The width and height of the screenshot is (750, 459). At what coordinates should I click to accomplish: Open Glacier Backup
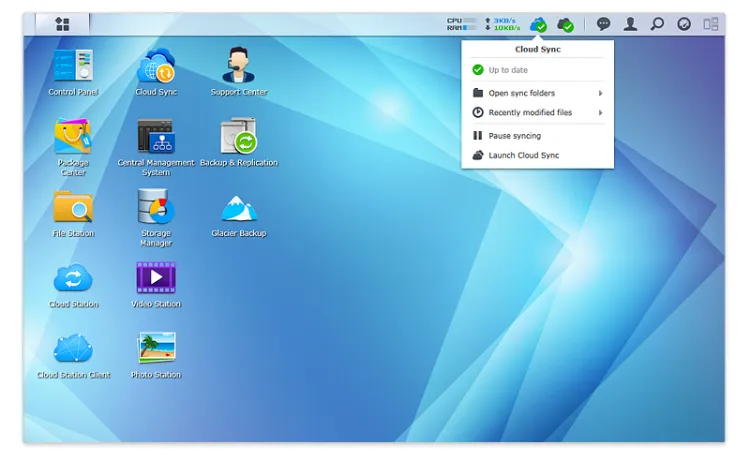(x=239, y=208)
